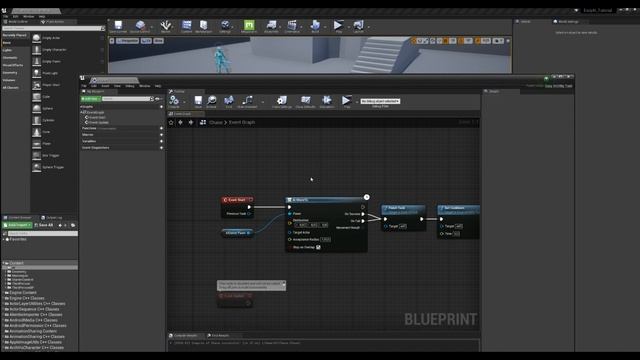Screen dimensions: 640x360
Task: Open viewport Show dropdown
Action: click(158, 41)
